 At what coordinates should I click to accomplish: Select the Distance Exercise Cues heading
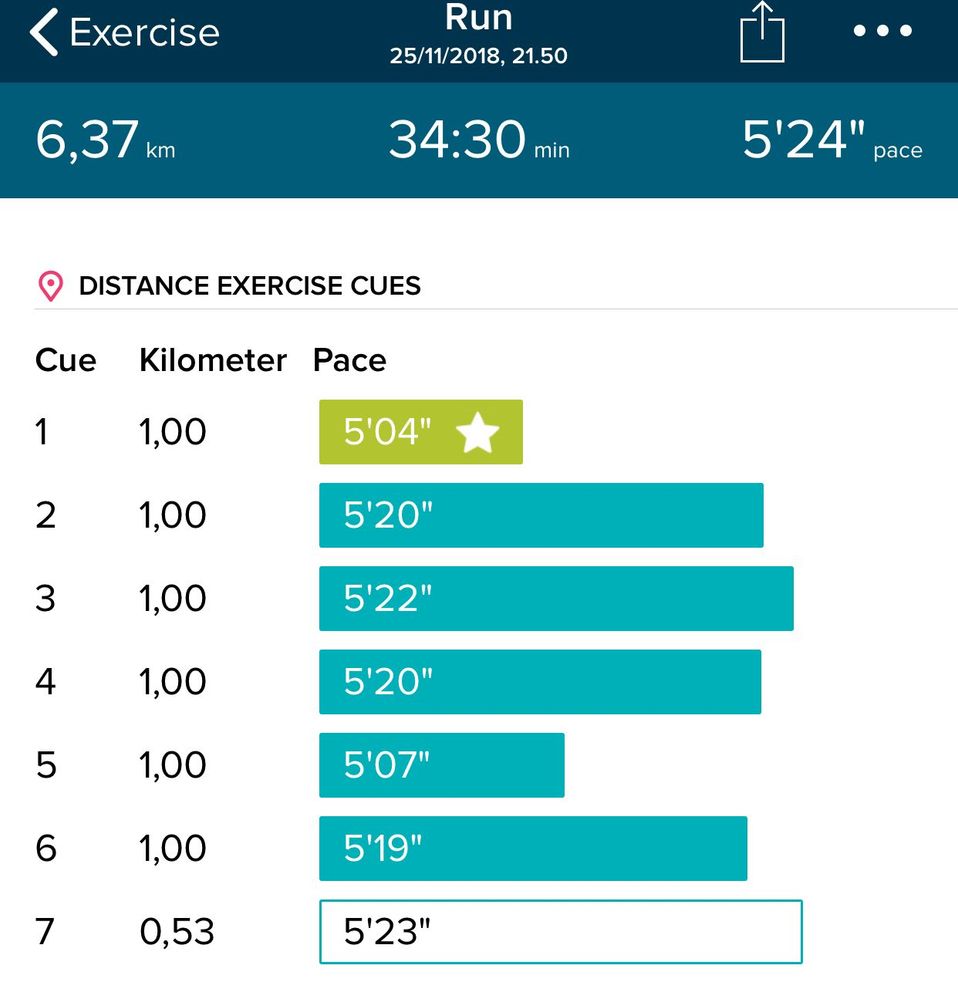(250, 286)
